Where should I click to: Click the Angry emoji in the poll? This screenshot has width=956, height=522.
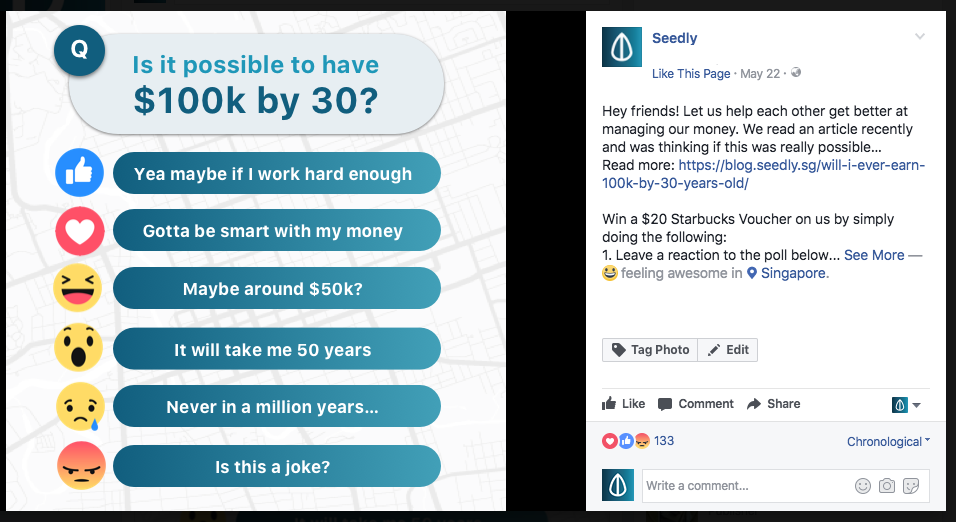(x=81, y=466)
